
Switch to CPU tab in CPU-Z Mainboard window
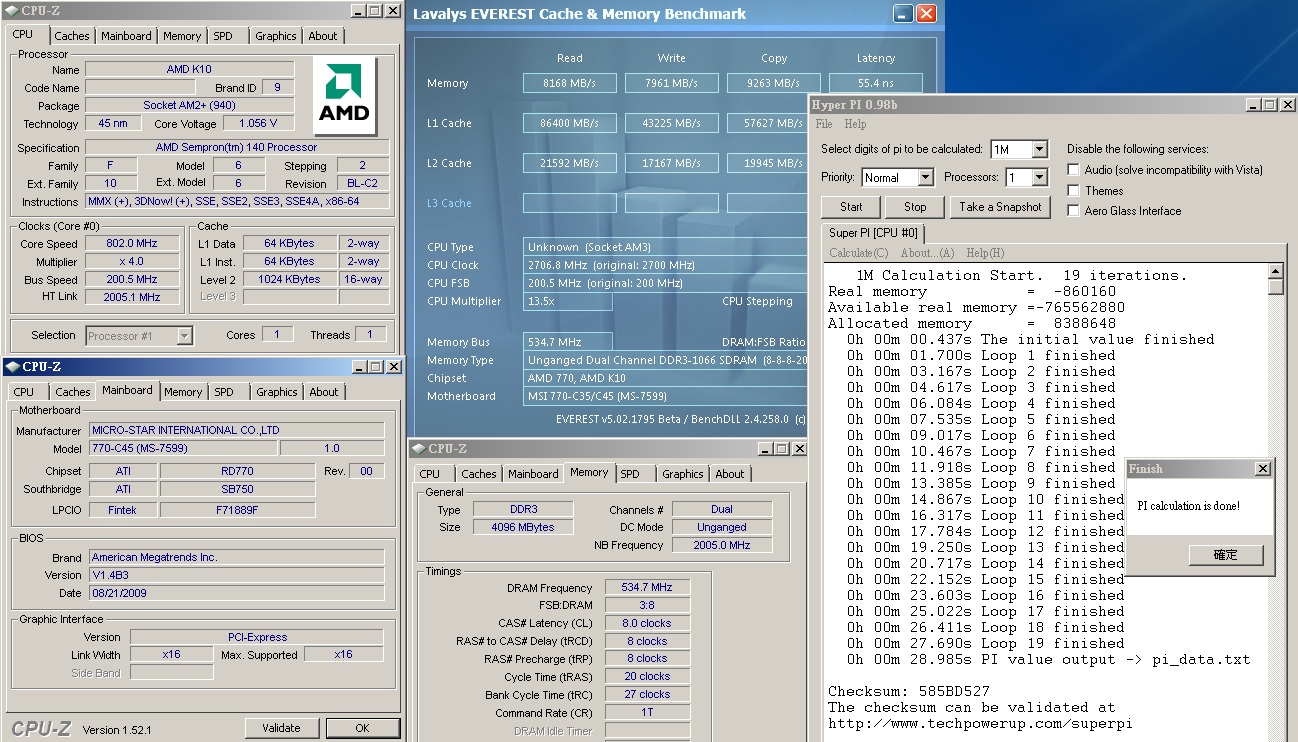click(24, 392)
